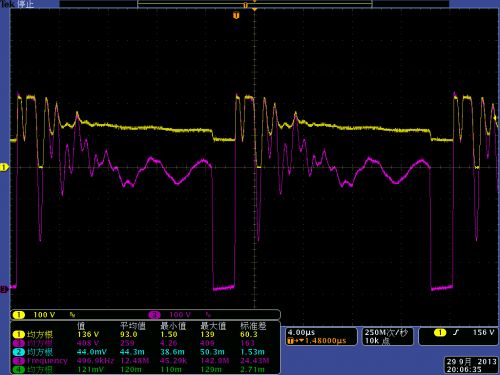
Task: Click the 1.48000µs trigger delay readout
Action: tap(326, 341)
